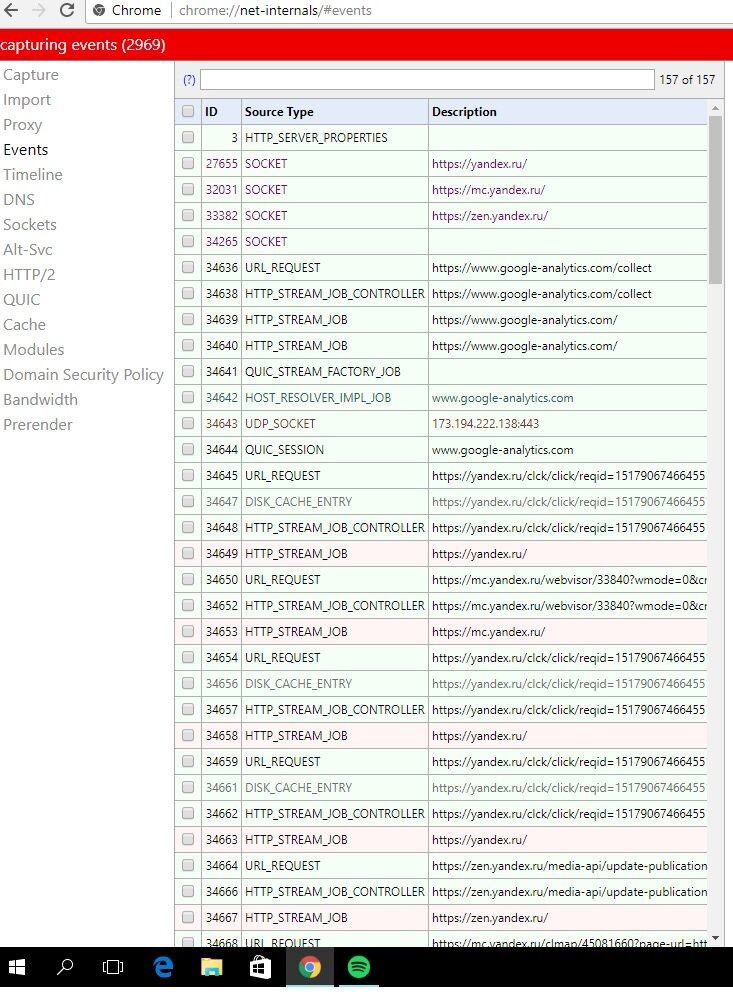Image resolution: width=733 pixels, height=1001 pixels.
Task: Check the checkbox for QUIC_SESSION 34644
Action: pyautogui.click(x=188, y=449)
